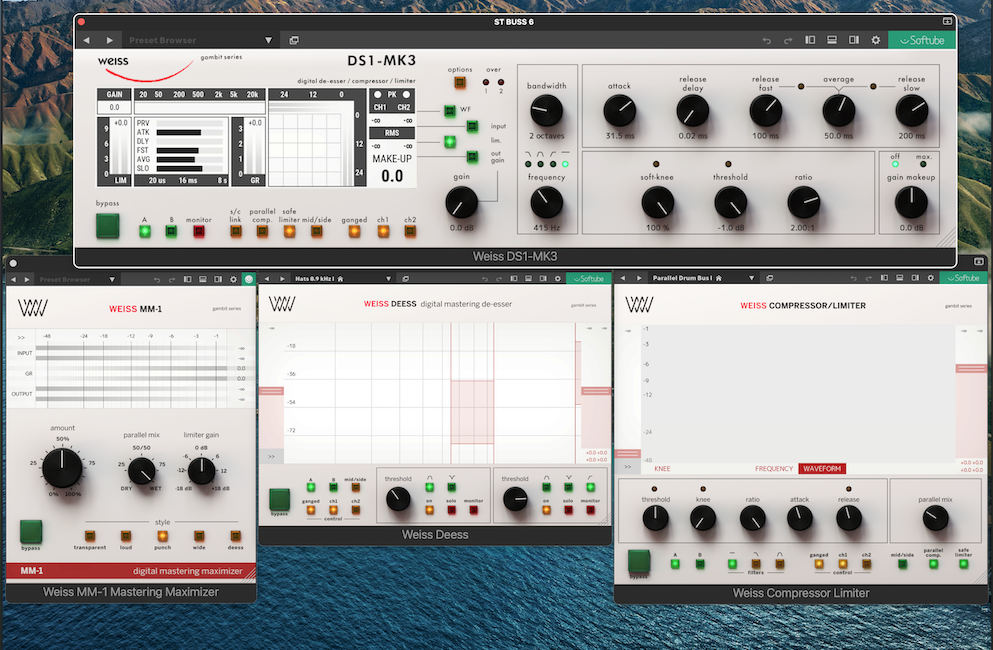Image resolution: width=993 pixels, height=650 pixels.
Task: Click the green round icon in MM-1 toolbar
Action: (249, 279)
